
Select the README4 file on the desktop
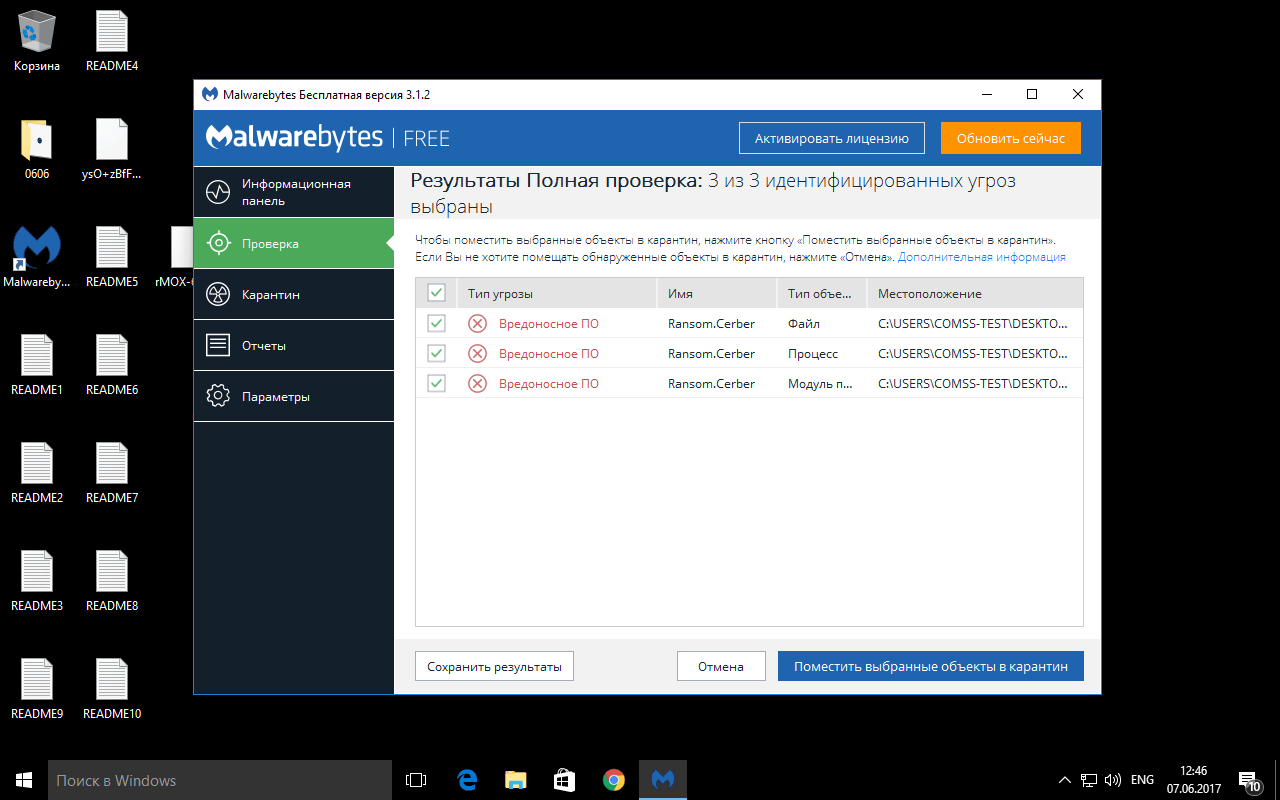pyautogui.click(x=112, y=41)
